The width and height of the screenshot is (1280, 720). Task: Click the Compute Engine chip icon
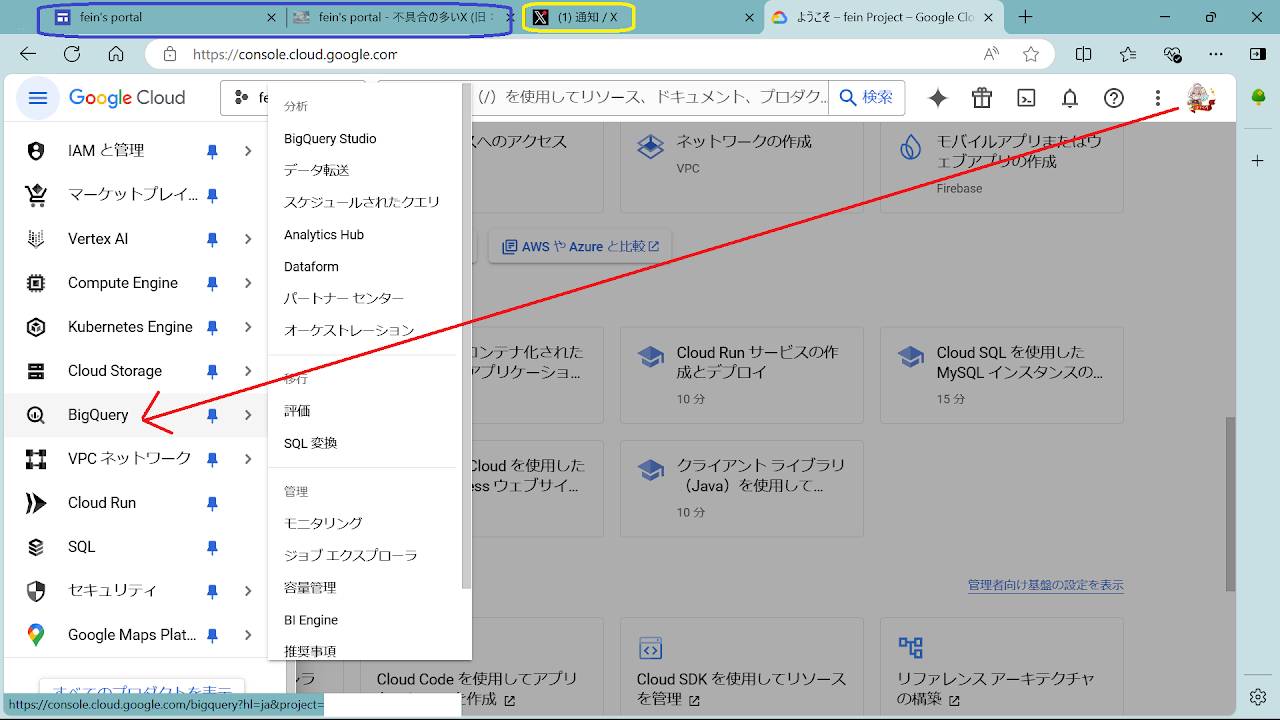click(36, 283)
